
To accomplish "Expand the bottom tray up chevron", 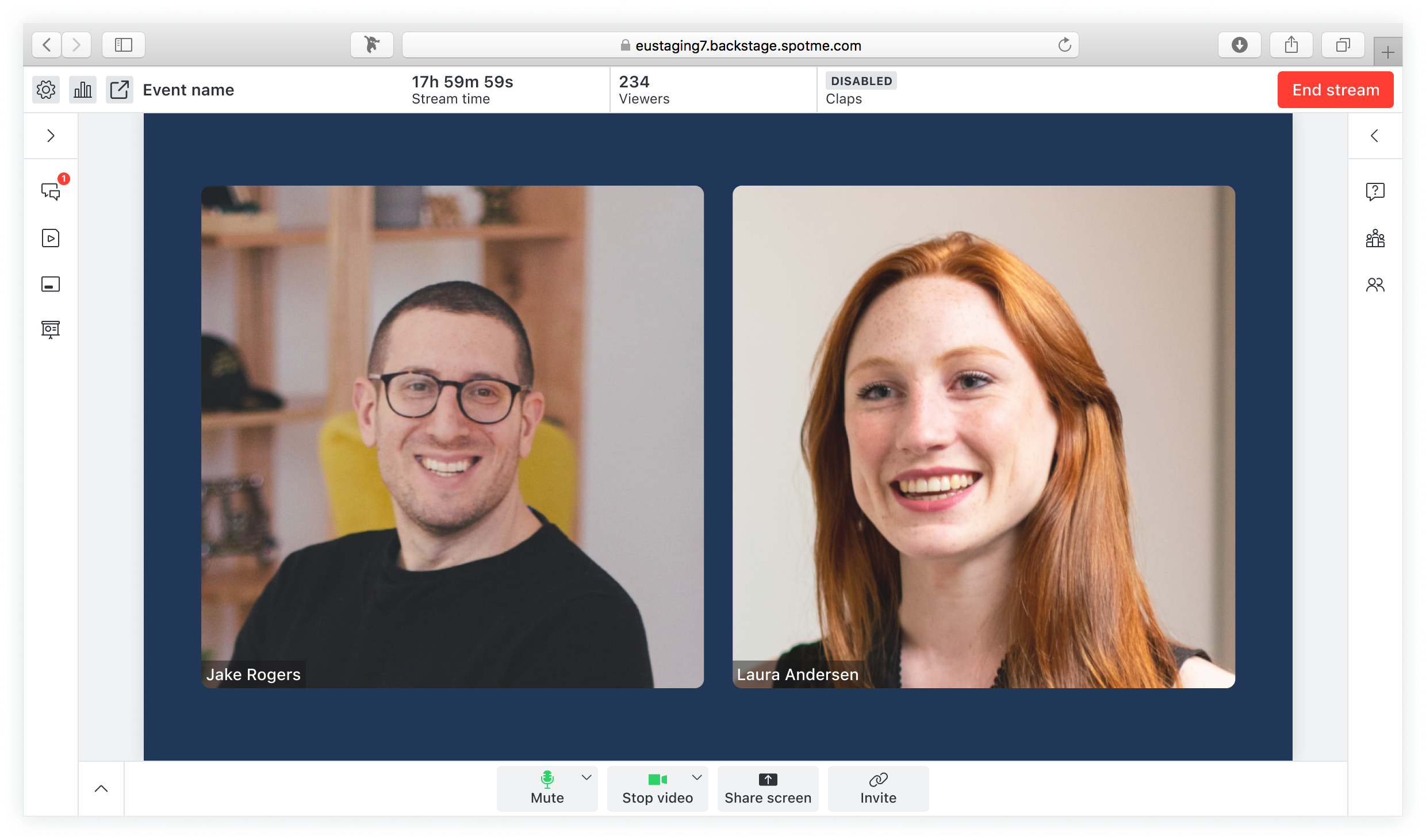I will click(x=101, y=788).
